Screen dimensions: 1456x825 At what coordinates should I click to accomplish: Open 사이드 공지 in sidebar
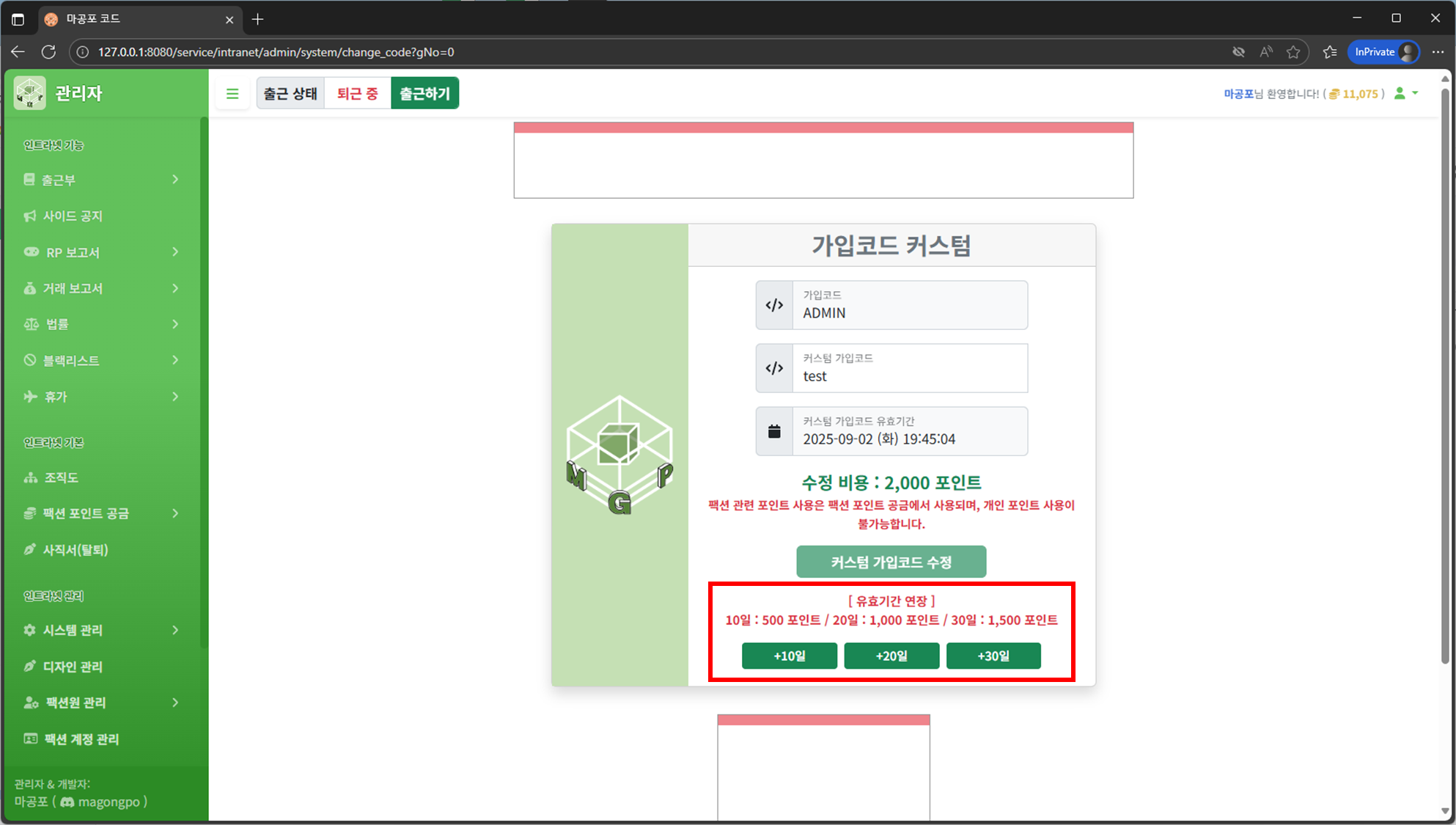click(101, 216)
